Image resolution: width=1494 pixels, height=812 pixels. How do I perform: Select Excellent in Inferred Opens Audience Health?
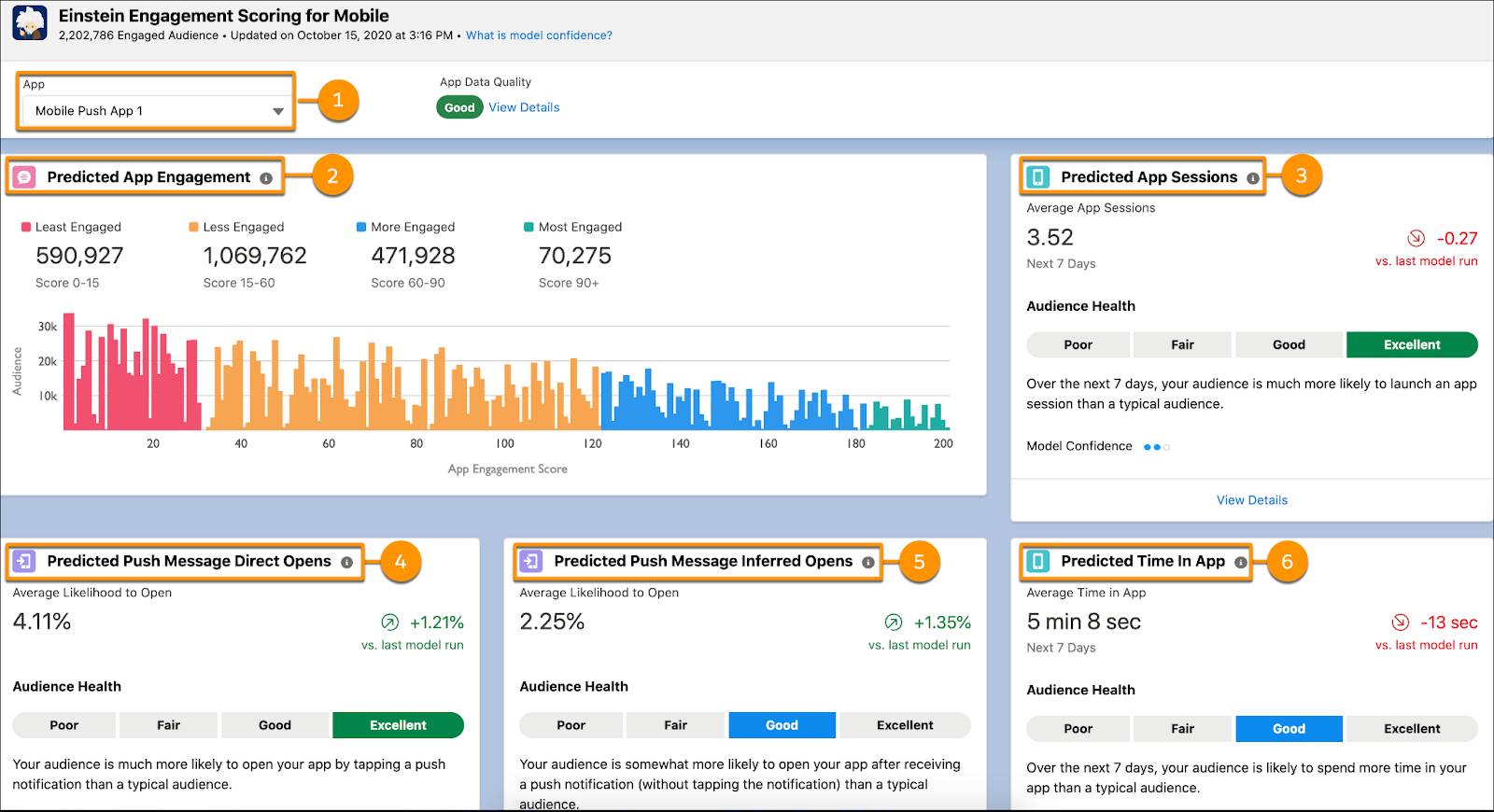point(905,725)
